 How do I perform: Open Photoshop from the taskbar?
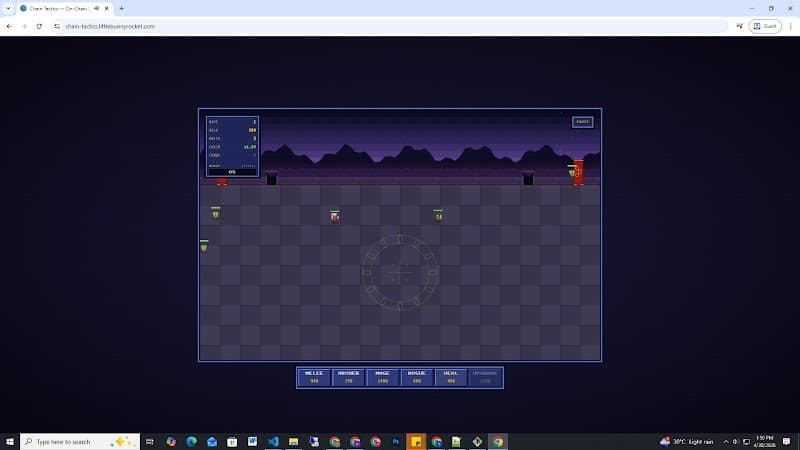395,441
